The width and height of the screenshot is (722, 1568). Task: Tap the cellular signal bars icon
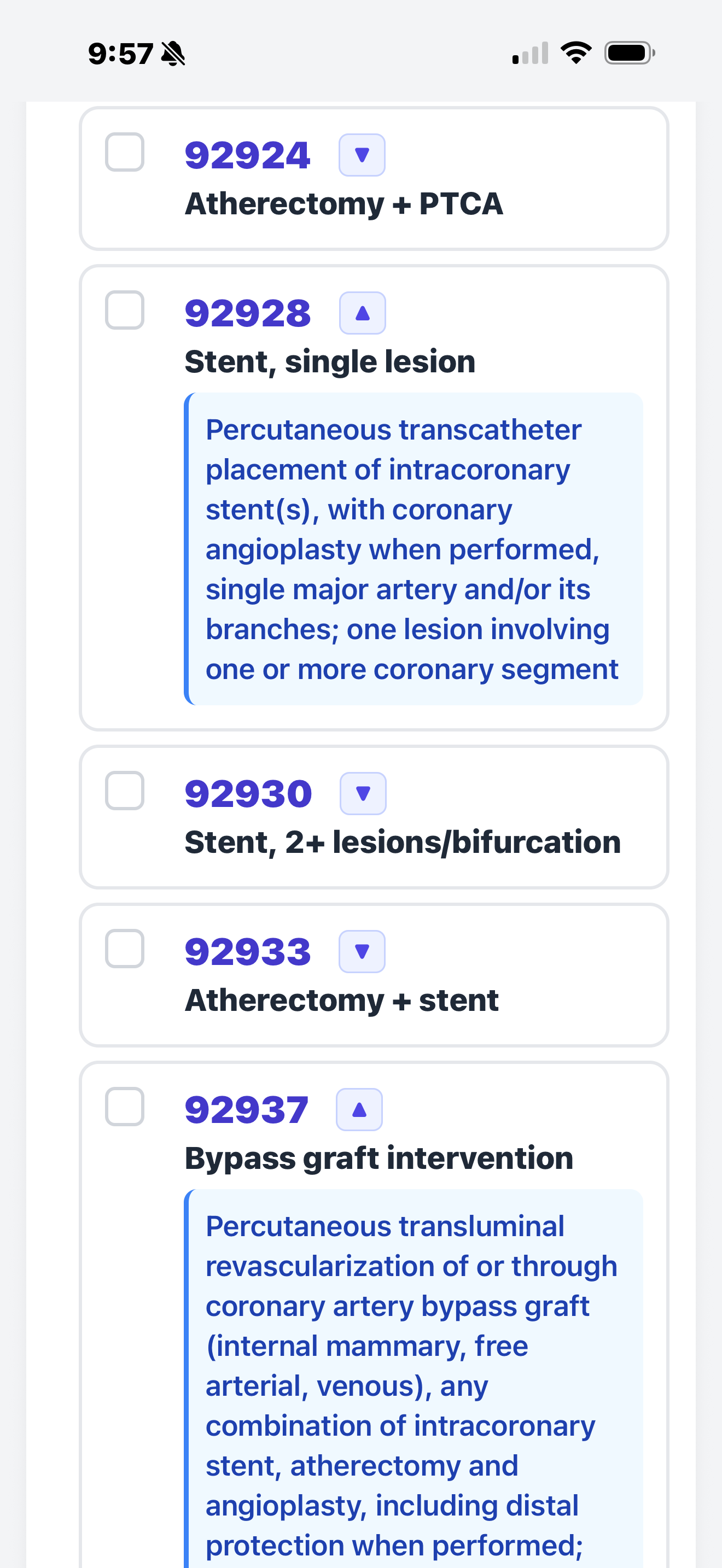point(530,53)
